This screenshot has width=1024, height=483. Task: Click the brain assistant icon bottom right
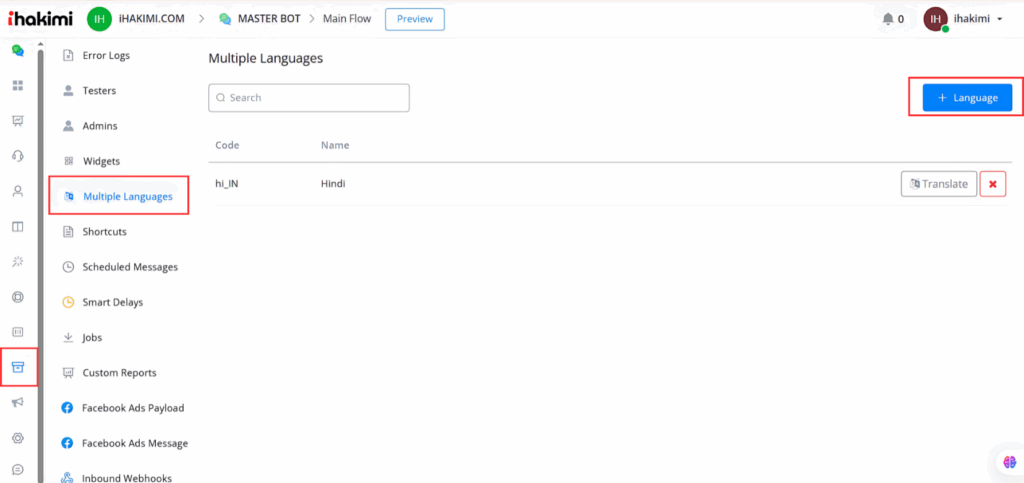[1009, 461]
